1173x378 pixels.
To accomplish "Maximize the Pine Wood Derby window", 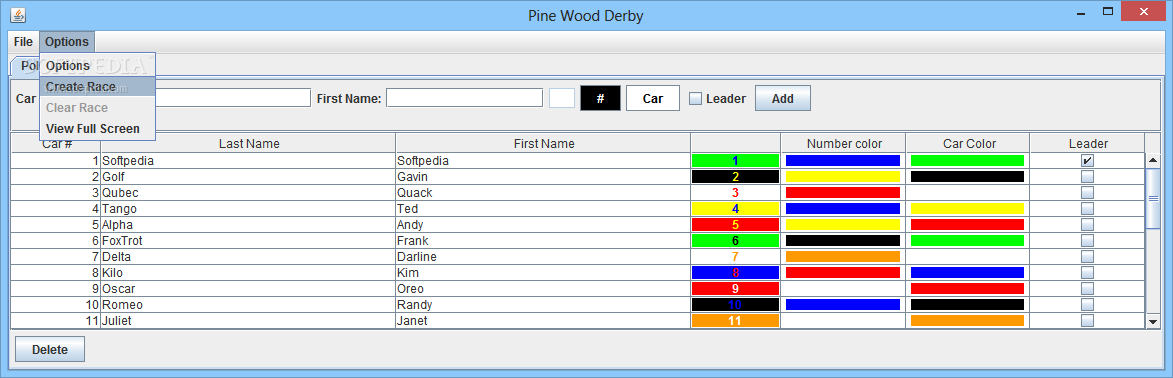I will (1108, 11).
